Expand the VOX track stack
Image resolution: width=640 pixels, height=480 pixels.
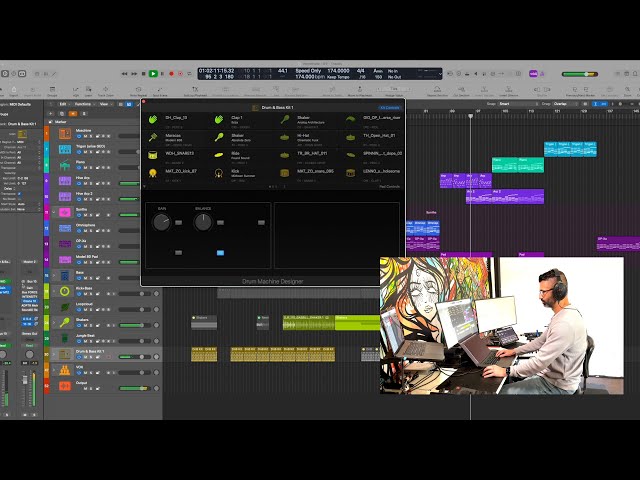[54, 370]
